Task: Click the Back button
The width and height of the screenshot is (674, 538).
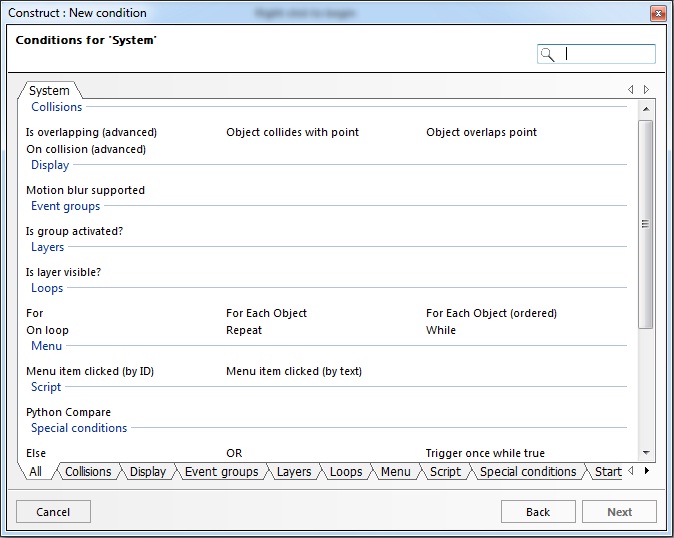Action: [x=538, y=512]
